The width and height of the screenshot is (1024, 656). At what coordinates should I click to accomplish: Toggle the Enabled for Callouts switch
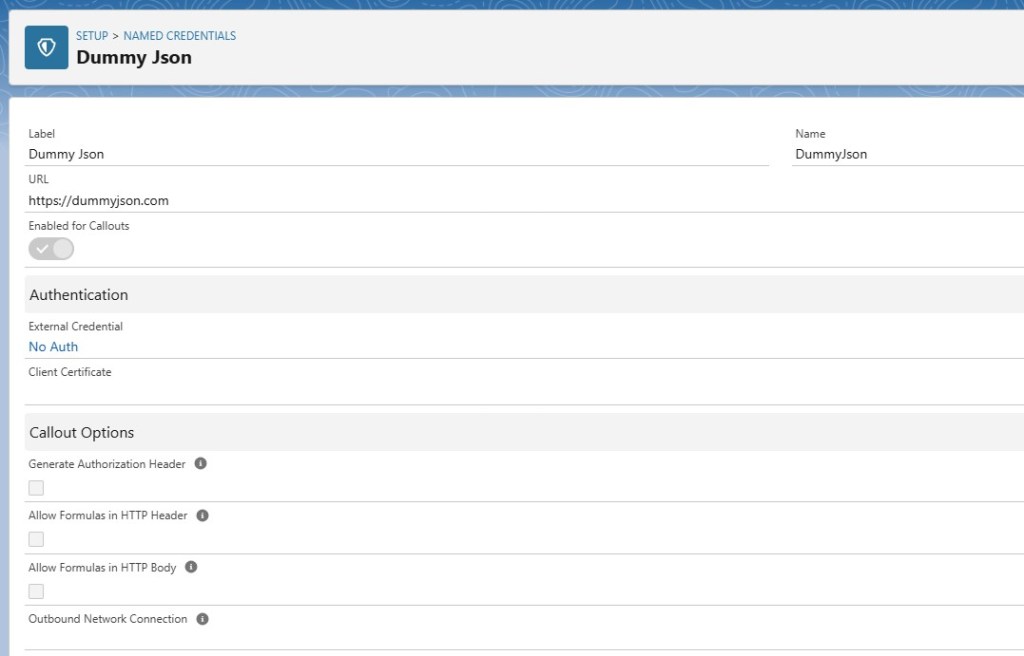coord(51,249)
